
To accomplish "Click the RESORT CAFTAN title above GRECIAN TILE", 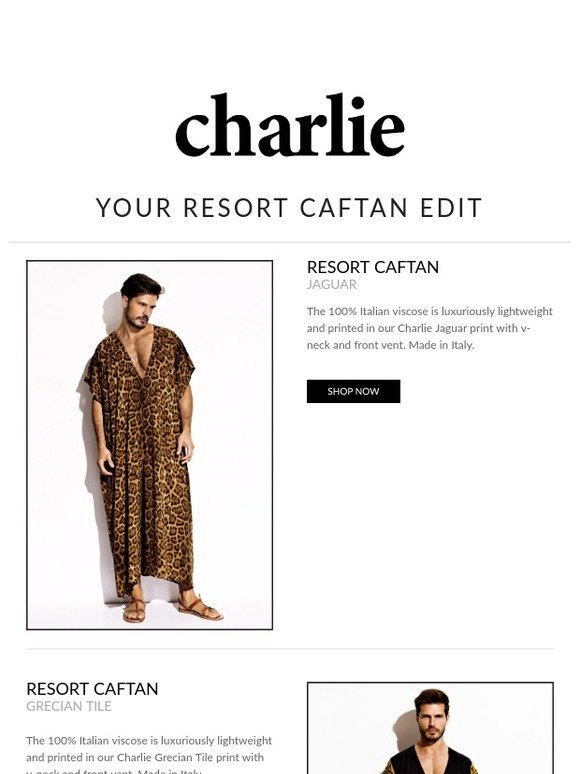I will pyautogui.click(x=92, y=689).
